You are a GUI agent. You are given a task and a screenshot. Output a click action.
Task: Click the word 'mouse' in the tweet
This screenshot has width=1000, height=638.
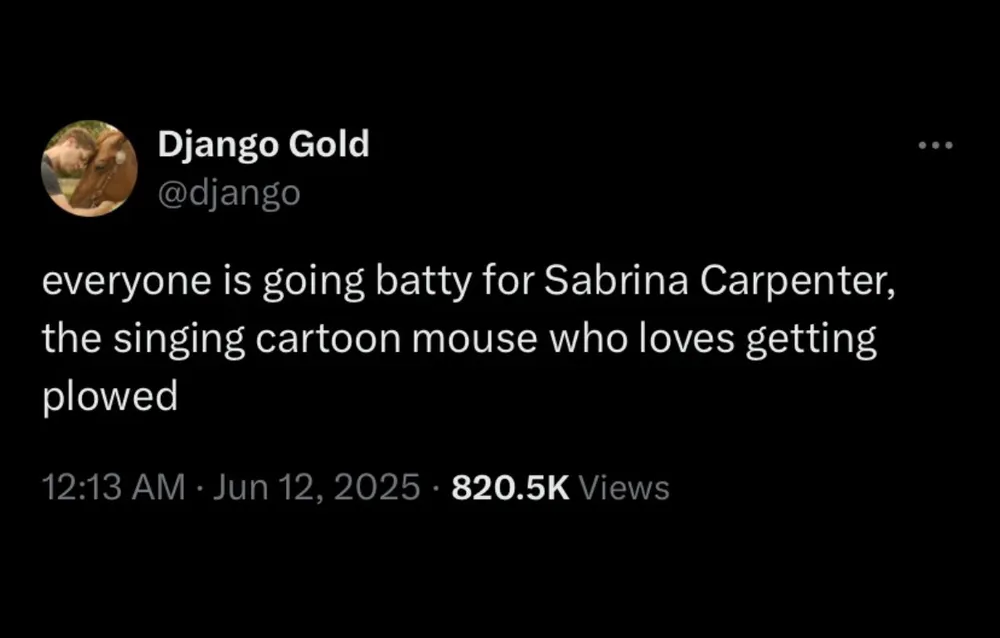(456, 340)
